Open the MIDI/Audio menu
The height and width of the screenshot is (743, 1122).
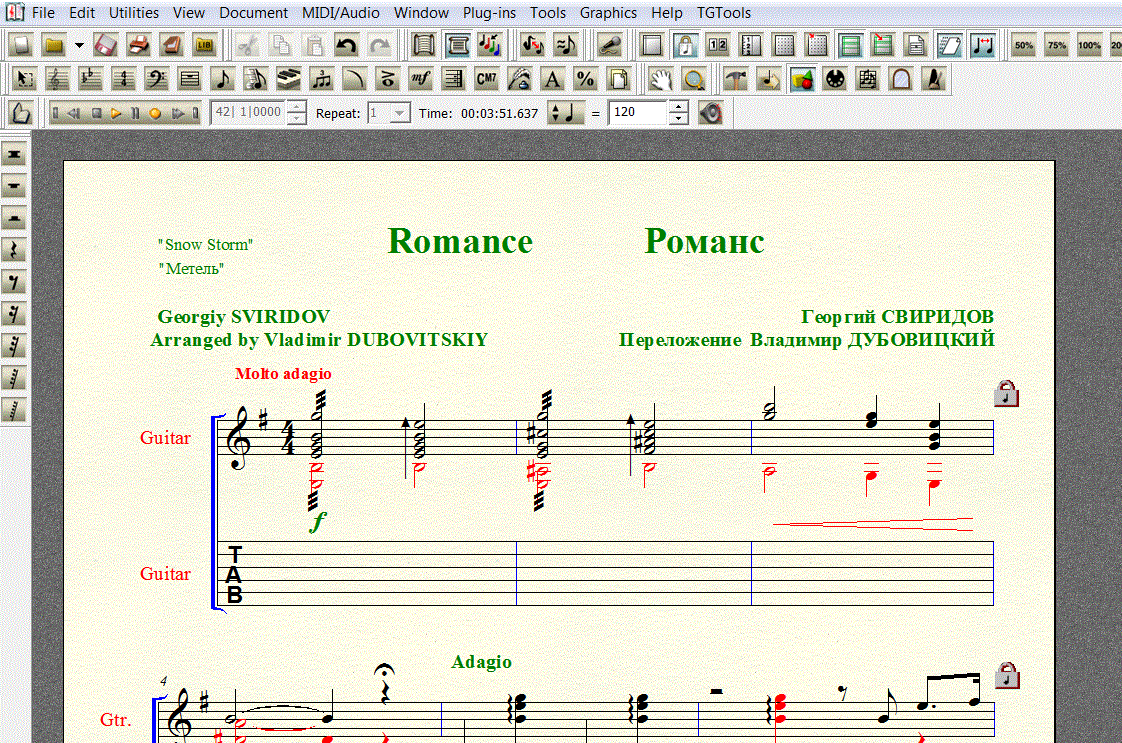point(341,13)
